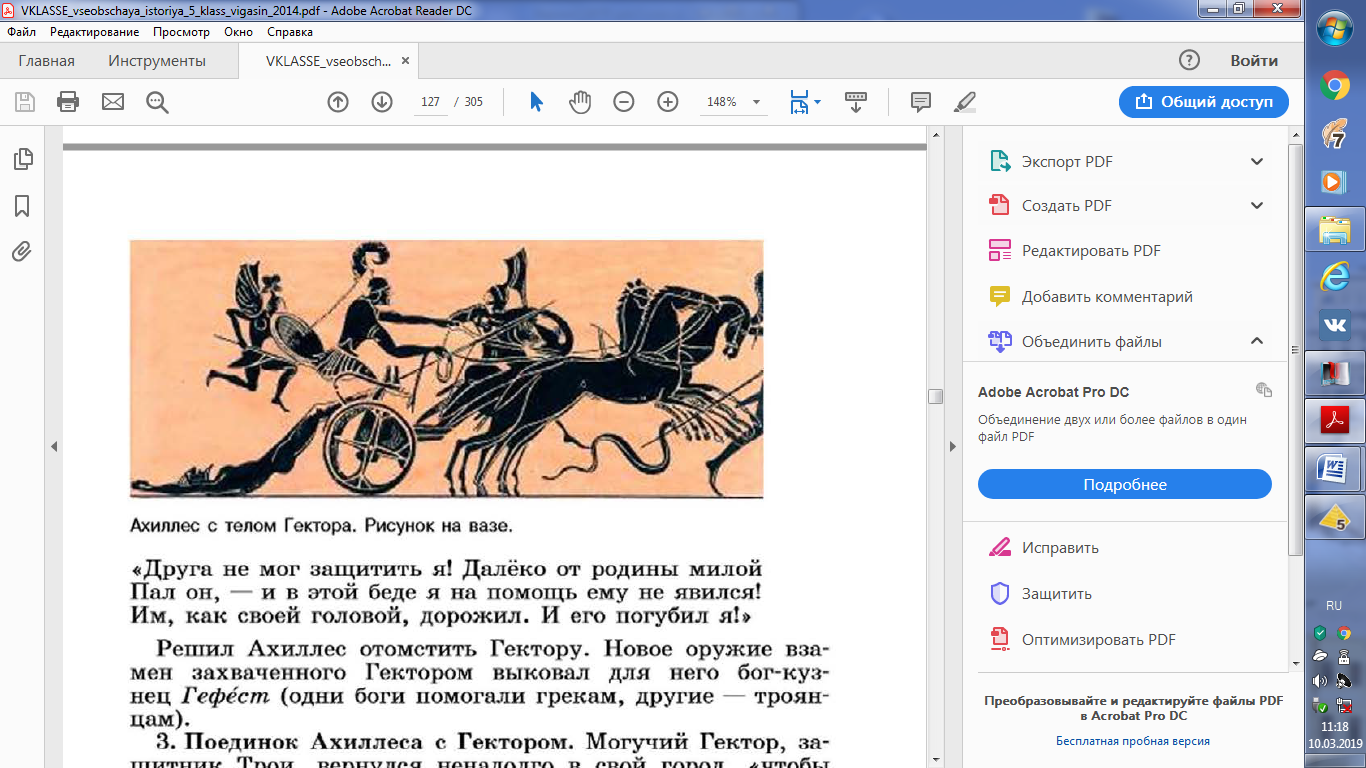
Task: Go to previous page arrow
Action: tap(338, 101)
